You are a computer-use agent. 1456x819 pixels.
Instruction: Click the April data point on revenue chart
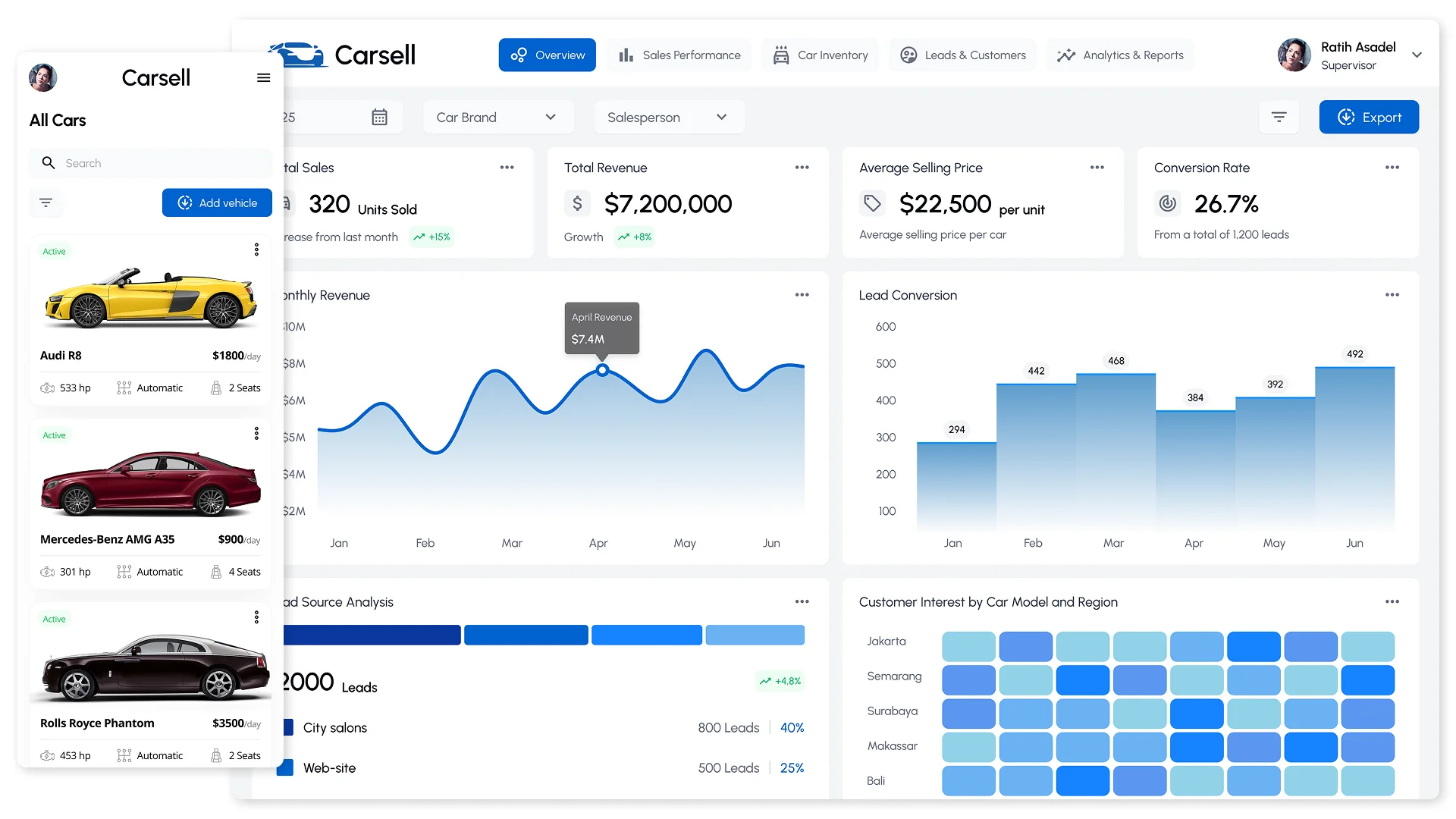602,370
